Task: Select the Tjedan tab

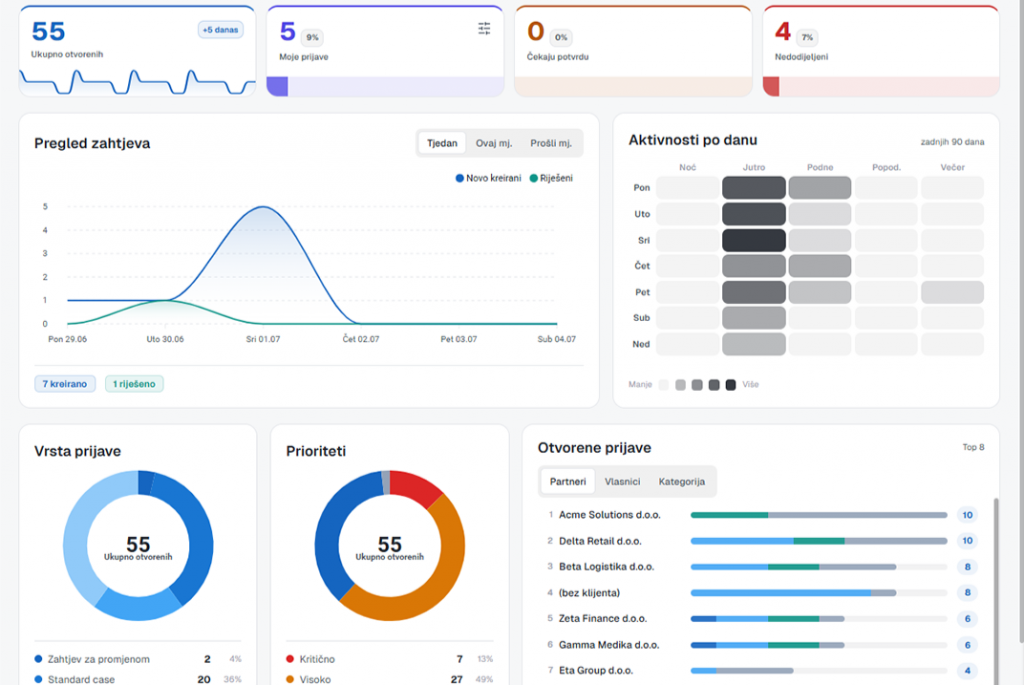Action: point(442,143)
